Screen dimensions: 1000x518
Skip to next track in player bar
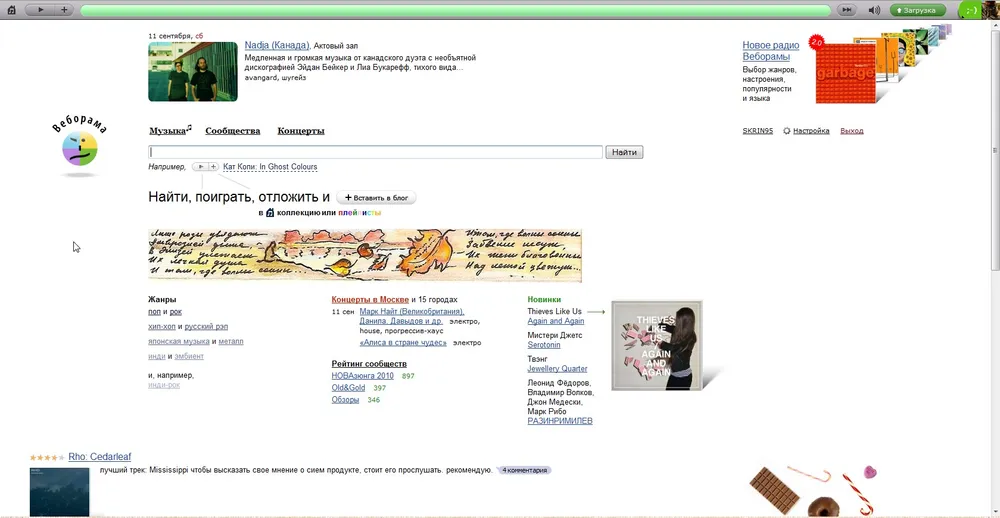847,10
